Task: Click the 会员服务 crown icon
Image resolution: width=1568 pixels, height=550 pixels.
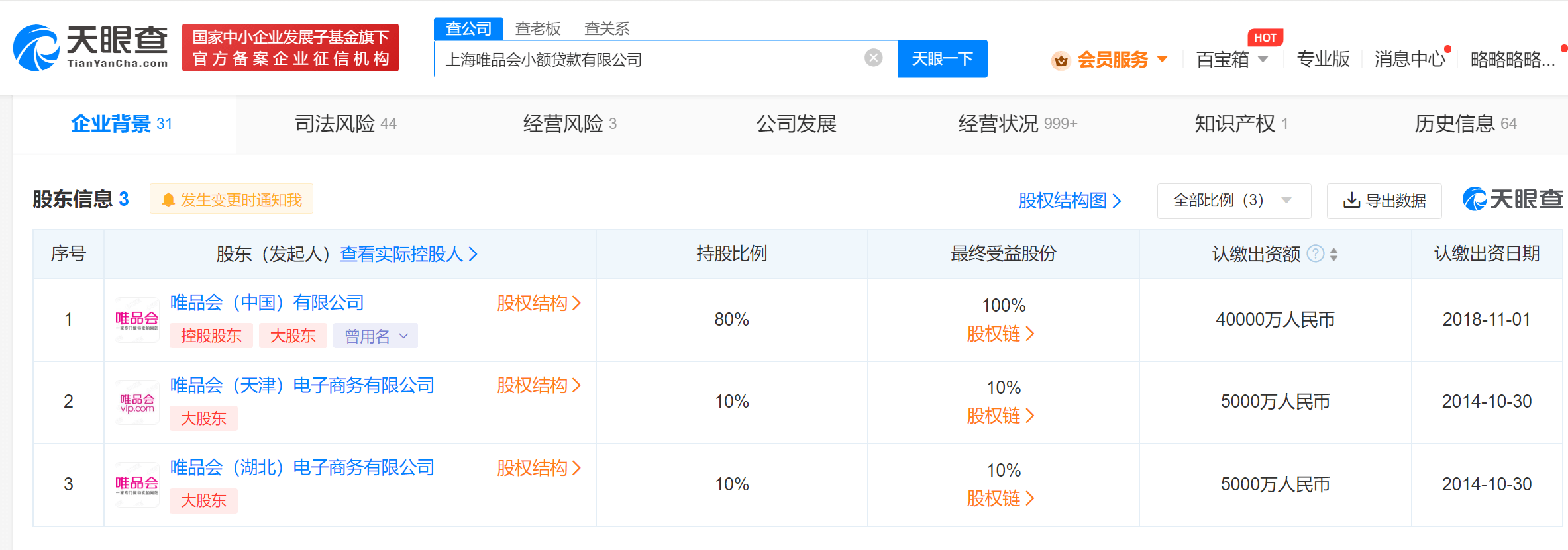Action: (x=1061, y=60)
